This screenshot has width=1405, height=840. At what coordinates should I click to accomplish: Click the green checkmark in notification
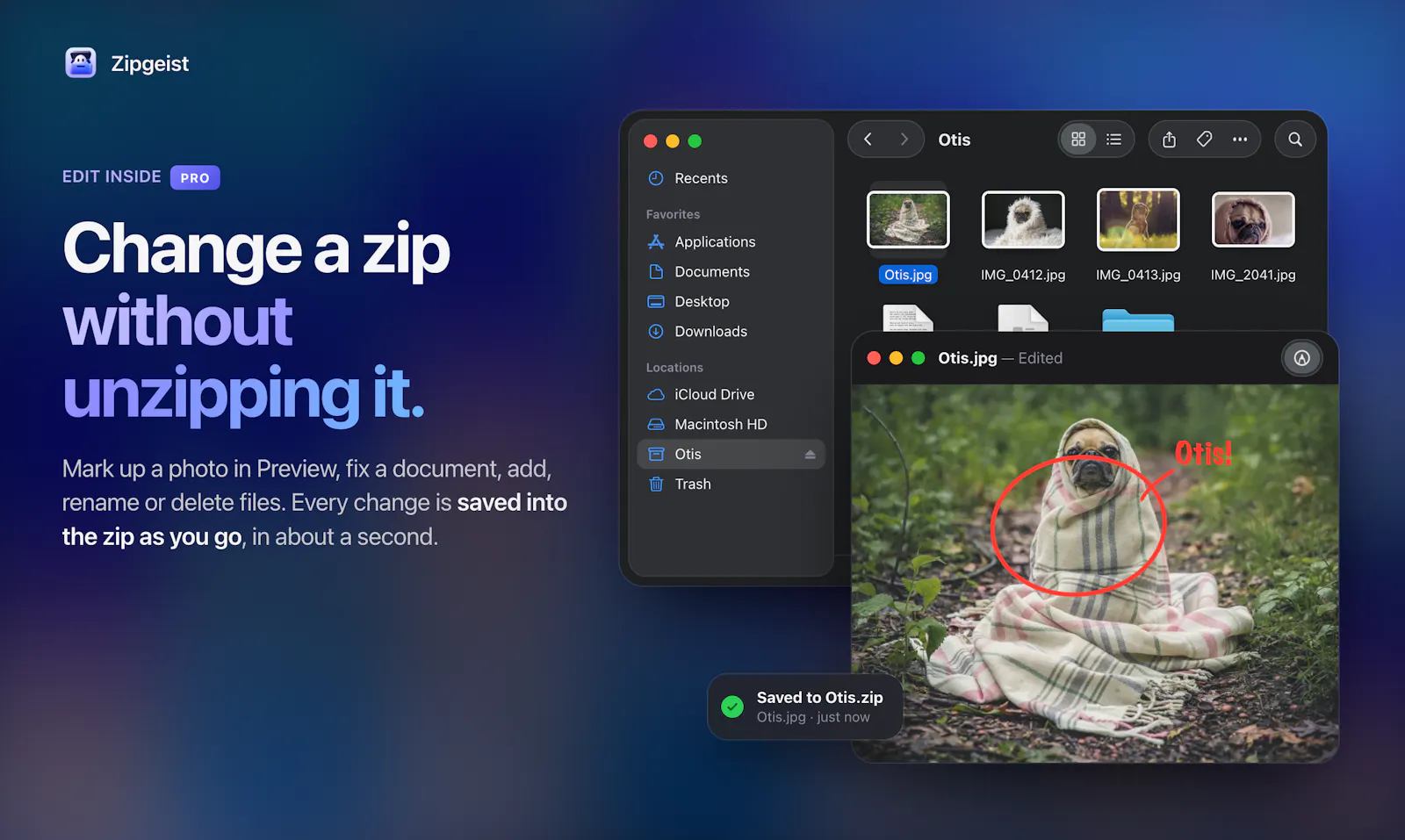point(732,707)
